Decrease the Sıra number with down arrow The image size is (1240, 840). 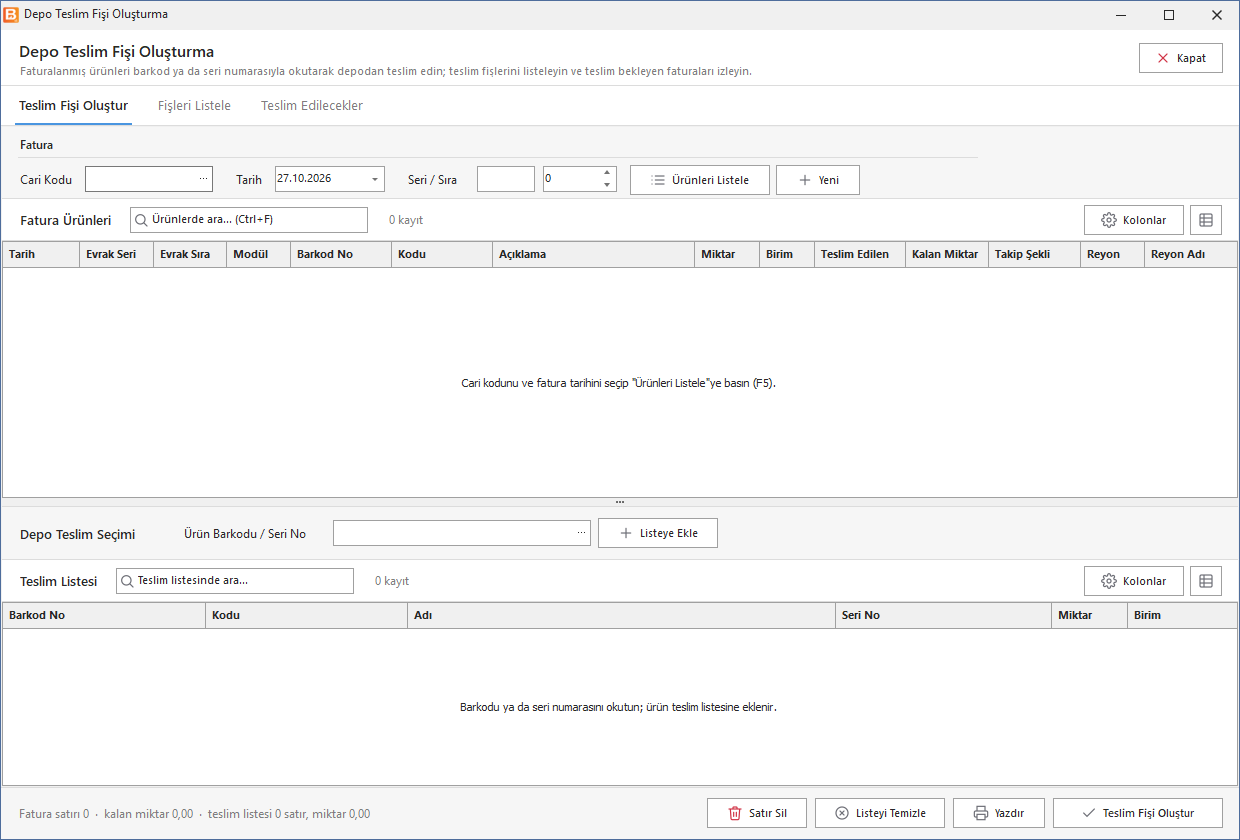click(x=607, y=185)
